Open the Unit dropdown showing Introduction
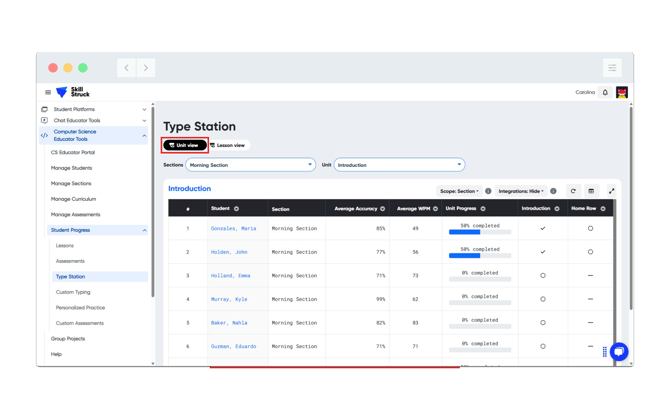Image resolution: width=670 pixels, height=418 pixels. (399, 165)
